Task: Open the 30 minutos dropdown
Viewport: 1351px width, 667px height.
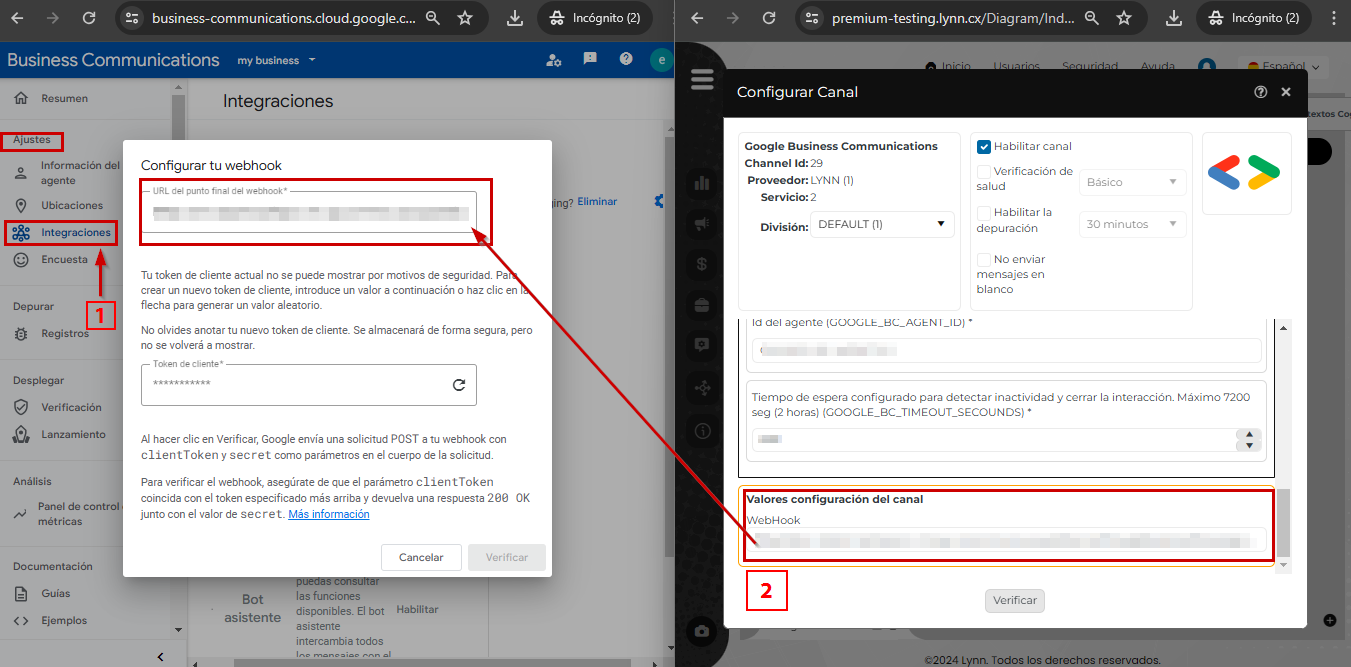Action: [1133, 224]
